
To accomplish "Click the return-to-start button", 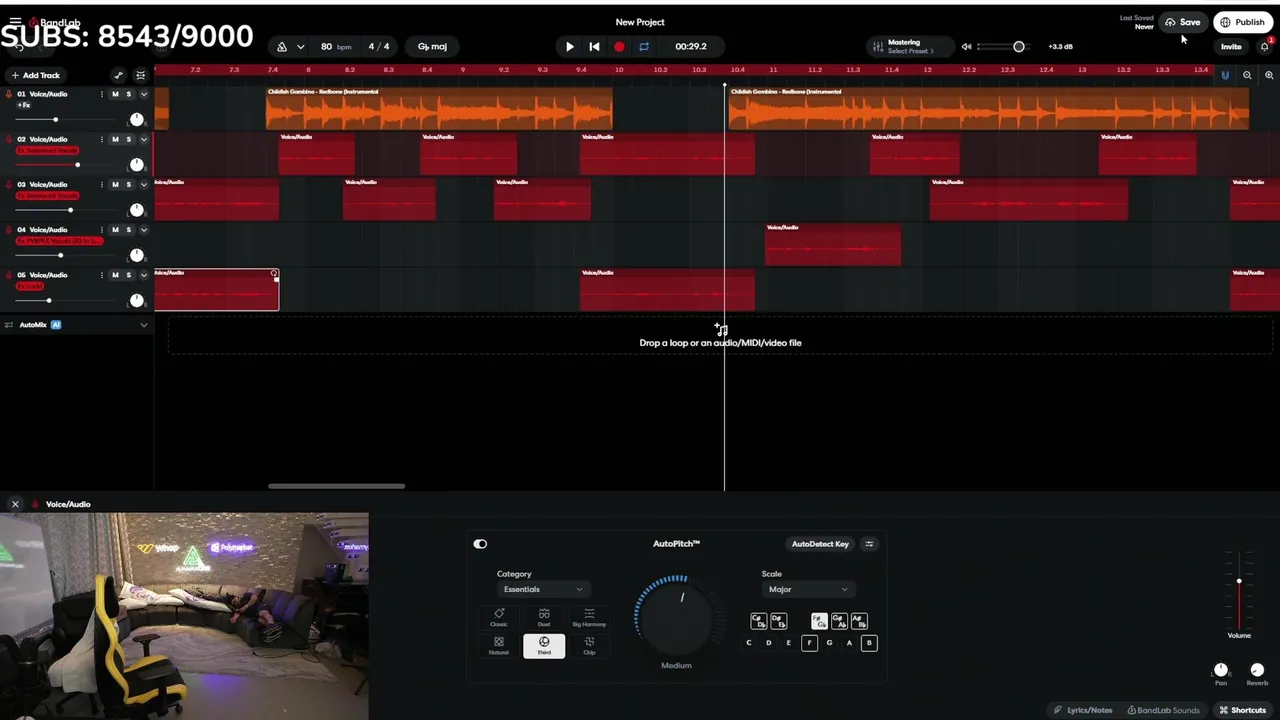I will click(594, 46).
